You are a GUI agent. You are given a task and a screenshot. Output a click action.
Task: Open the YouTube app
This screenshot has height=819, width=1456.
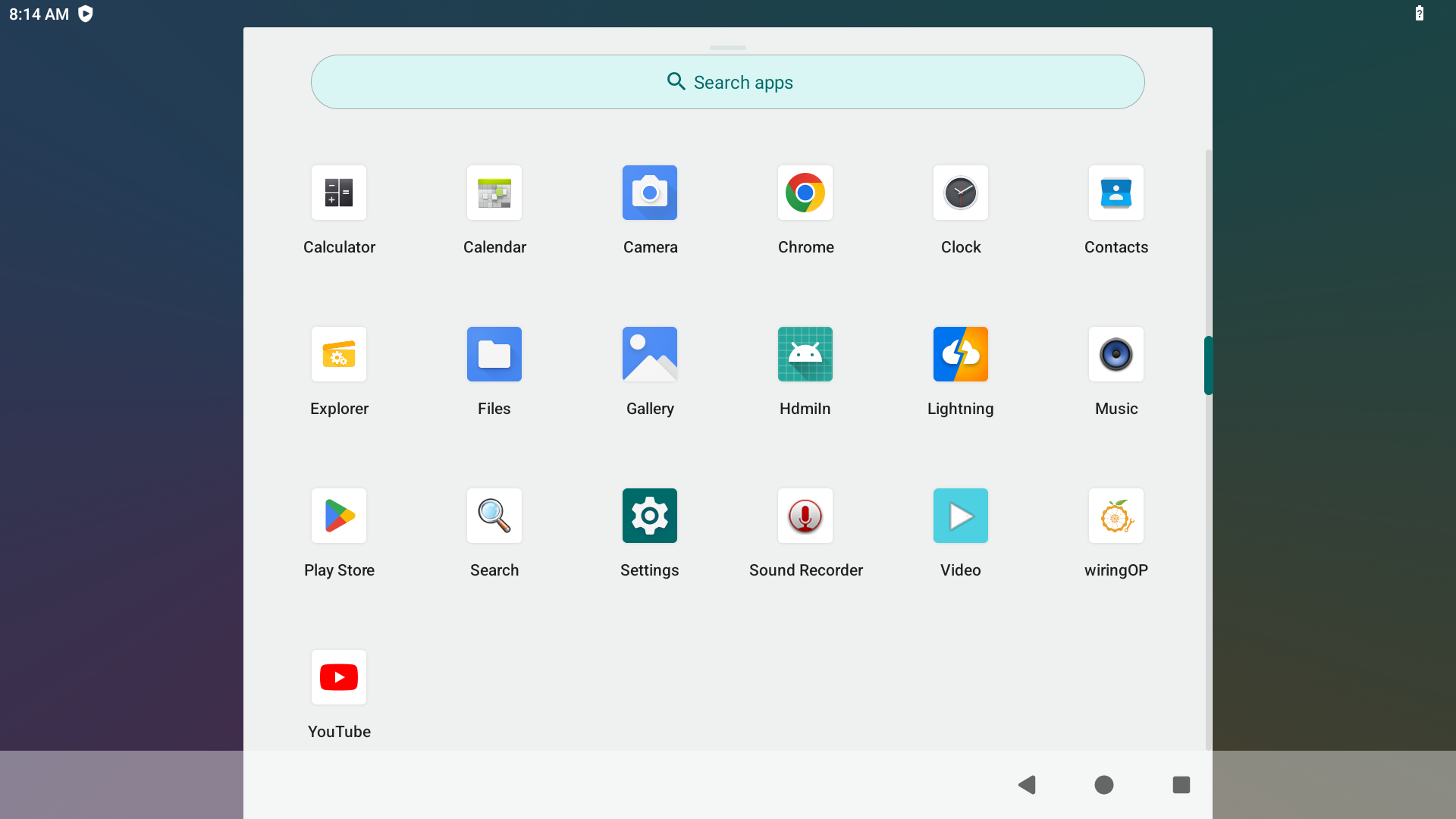(x=339, y=677)
